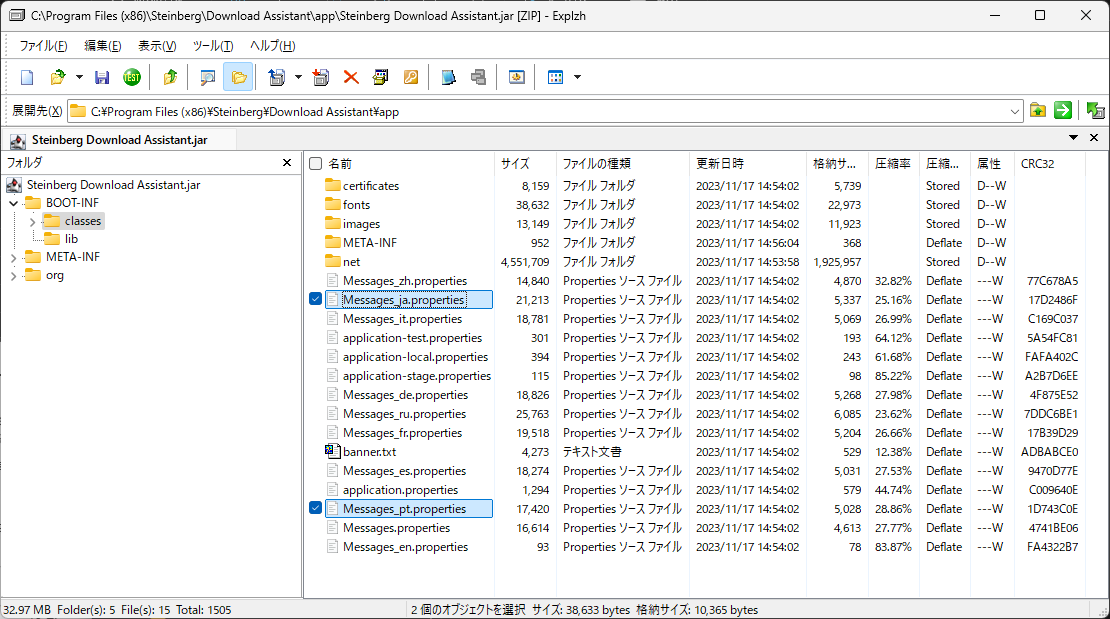The width and height of the screenshot is (1110, 619).
Task: Sort by the 属性 column header
Action: [990, 164]
